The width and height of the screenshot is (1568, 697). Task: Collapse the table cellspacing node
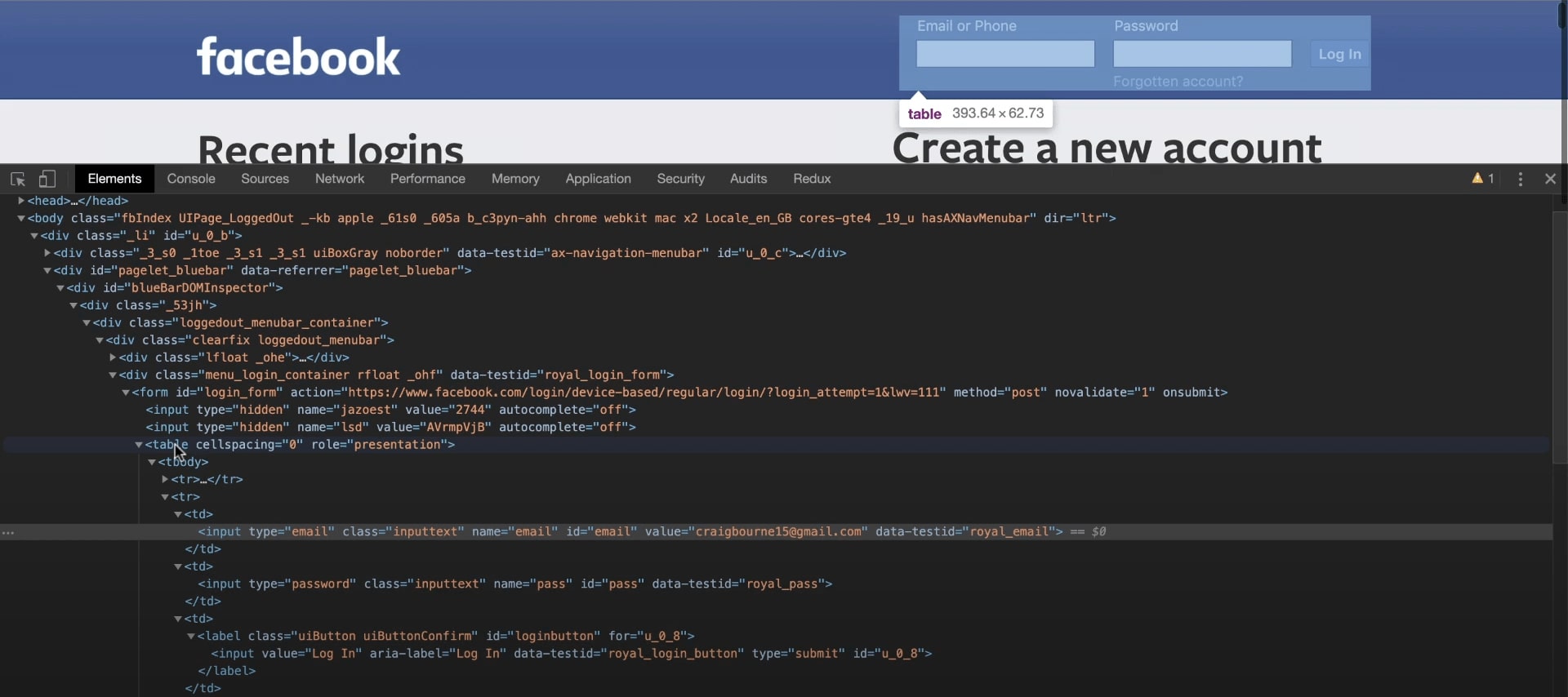139,445
